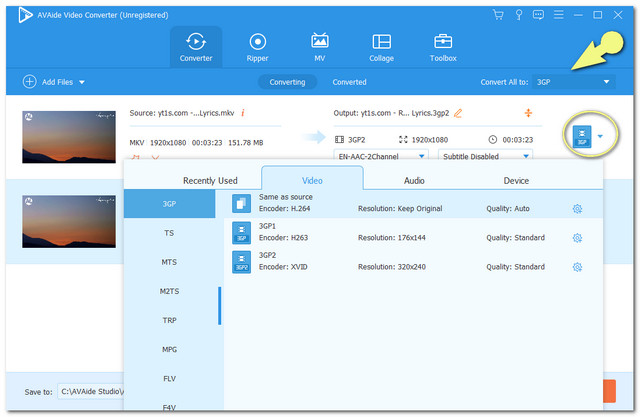Open the Toolbox module

[x=443, y=47]
